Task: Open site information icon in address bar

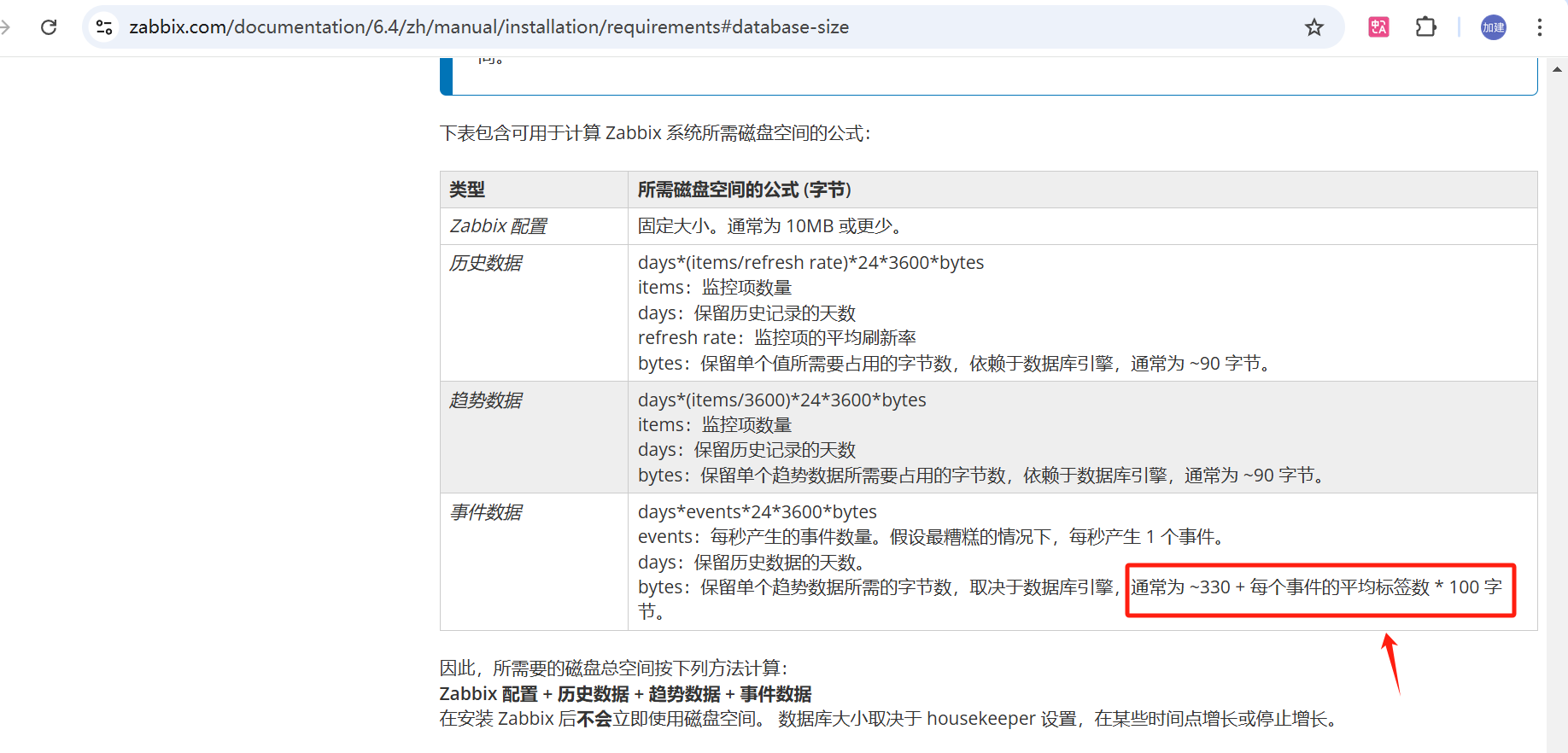Action: pos(104,27)
